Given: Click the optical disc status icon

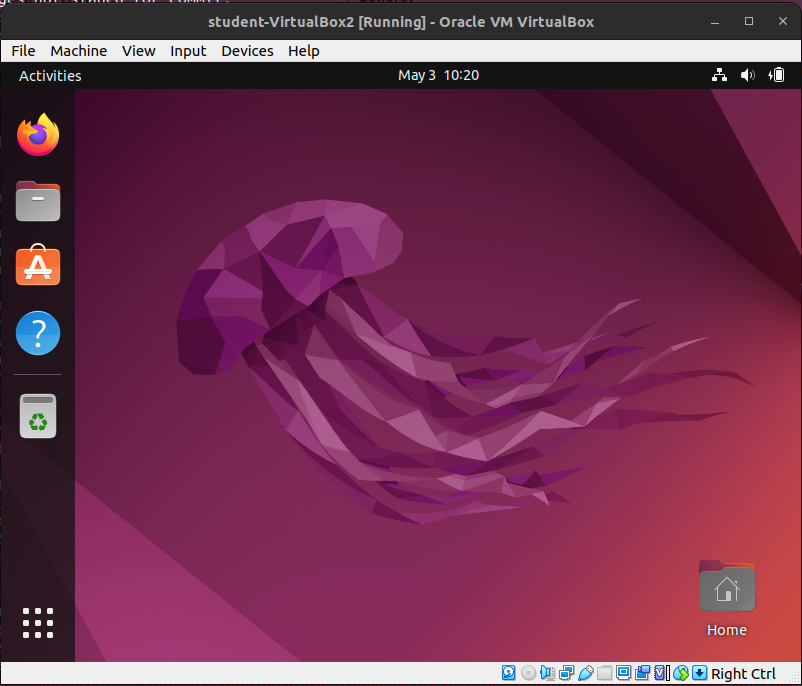Looking at the screenshot, I should (528, 673).
